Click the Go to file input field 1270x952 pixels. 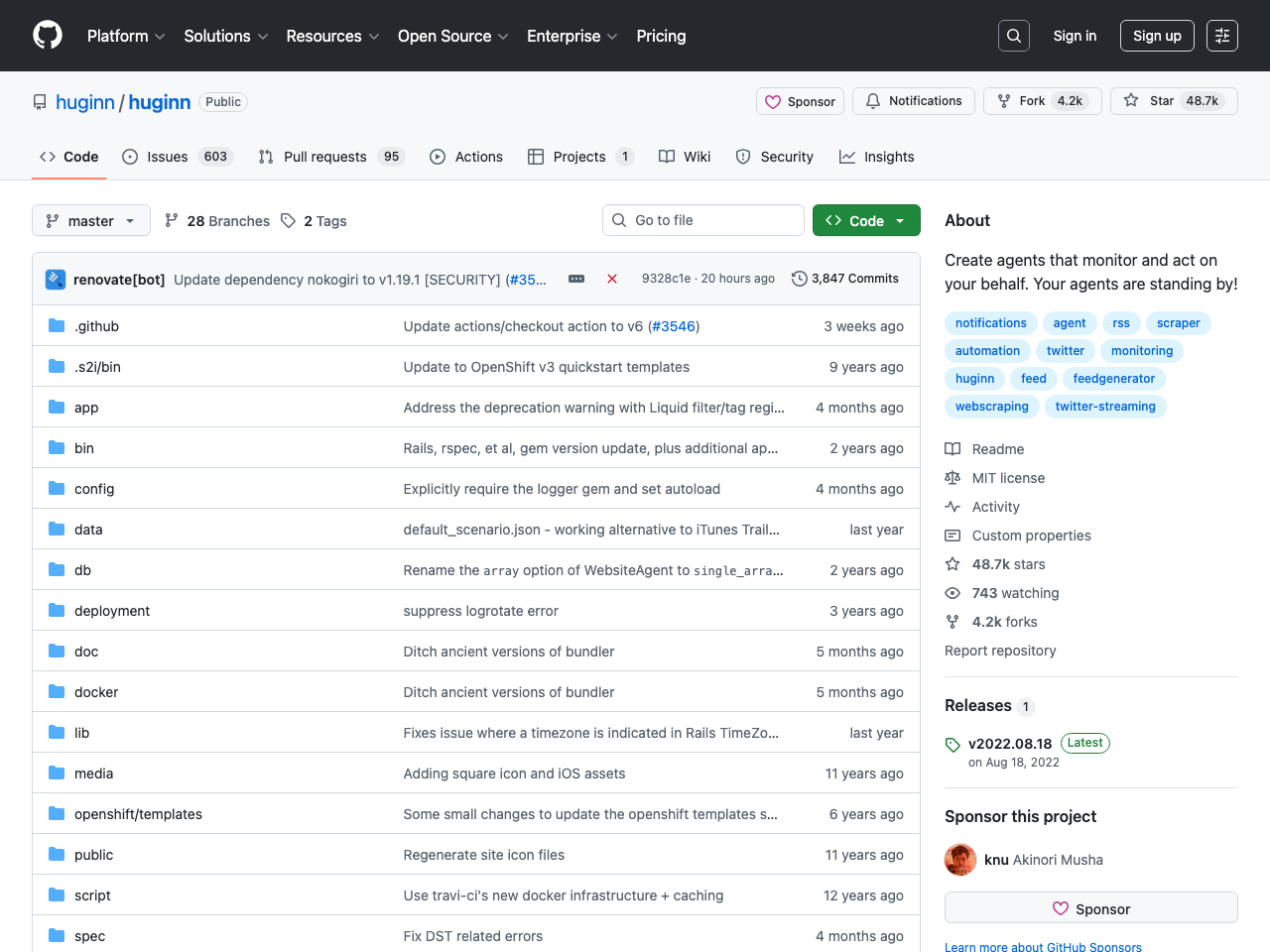point(702,220)
